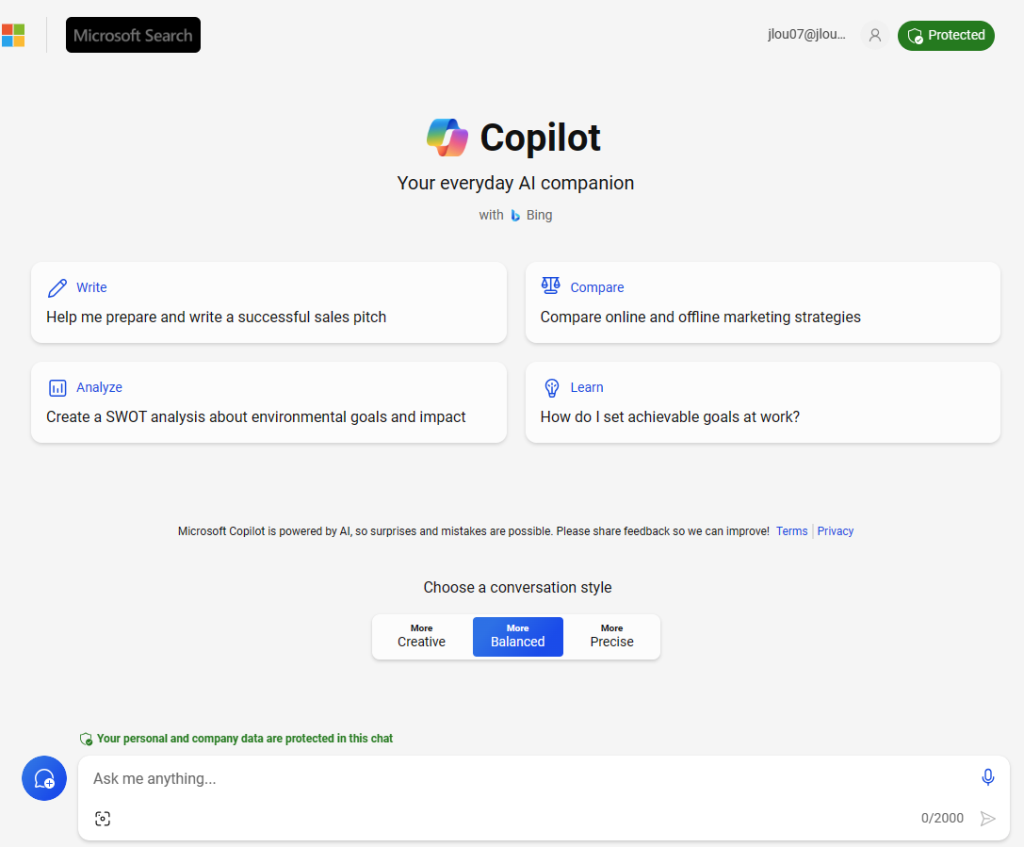Click the send arrow icon
1024x847 pixels.
[987, 818]
